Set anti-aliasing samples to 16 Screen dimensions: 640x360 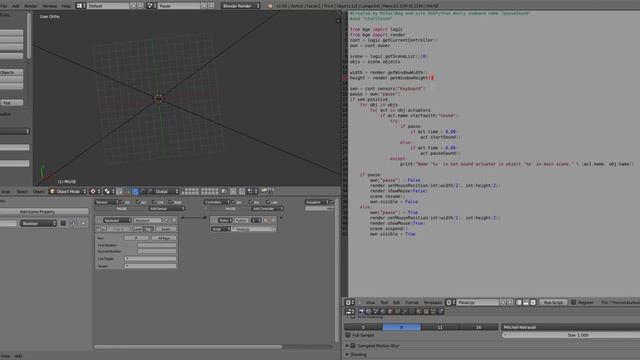coord(478,327)
